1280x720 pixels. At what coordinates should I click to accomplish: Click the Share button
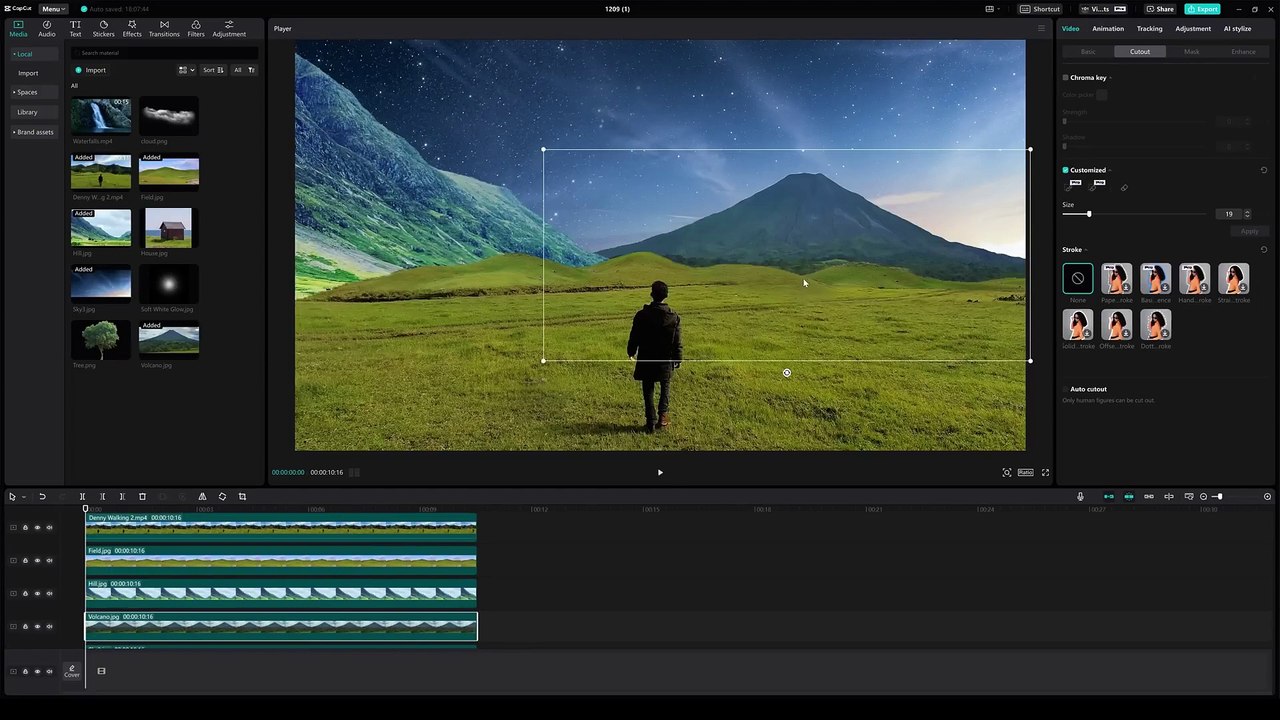1160,9
